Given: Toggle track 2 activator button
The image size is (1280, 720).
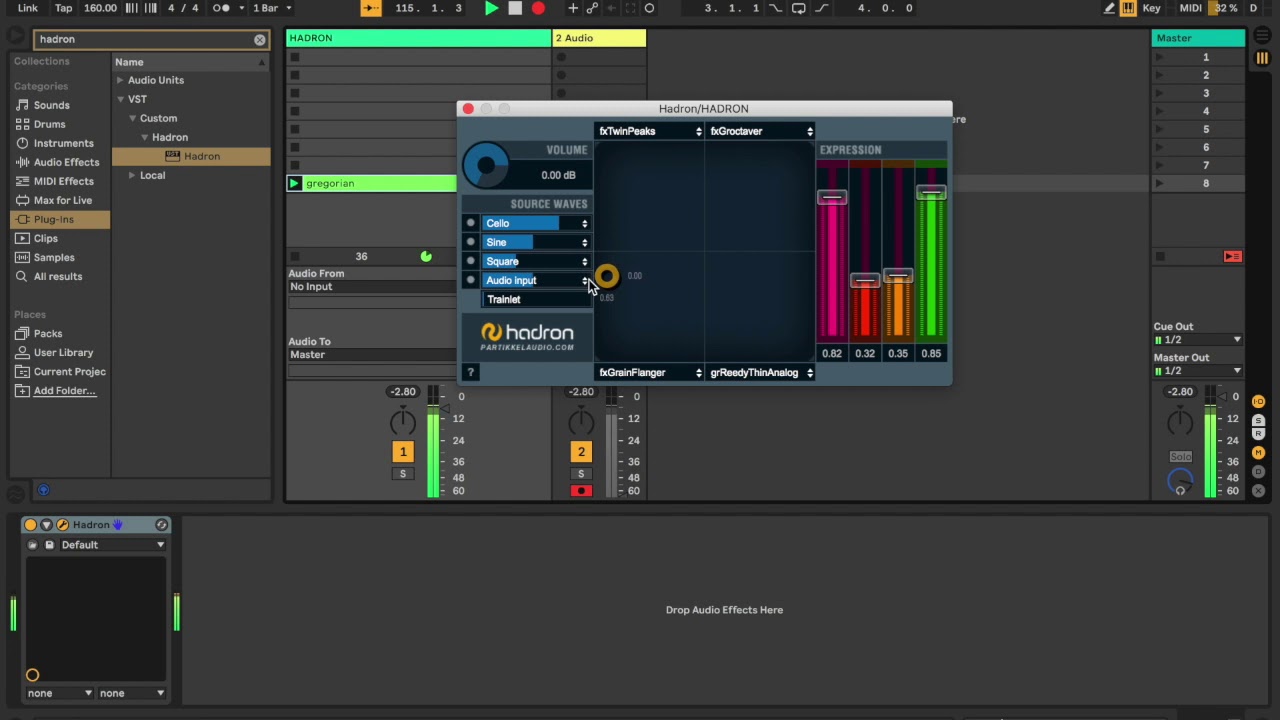Looking at the screenshot, I should point(581,452).
